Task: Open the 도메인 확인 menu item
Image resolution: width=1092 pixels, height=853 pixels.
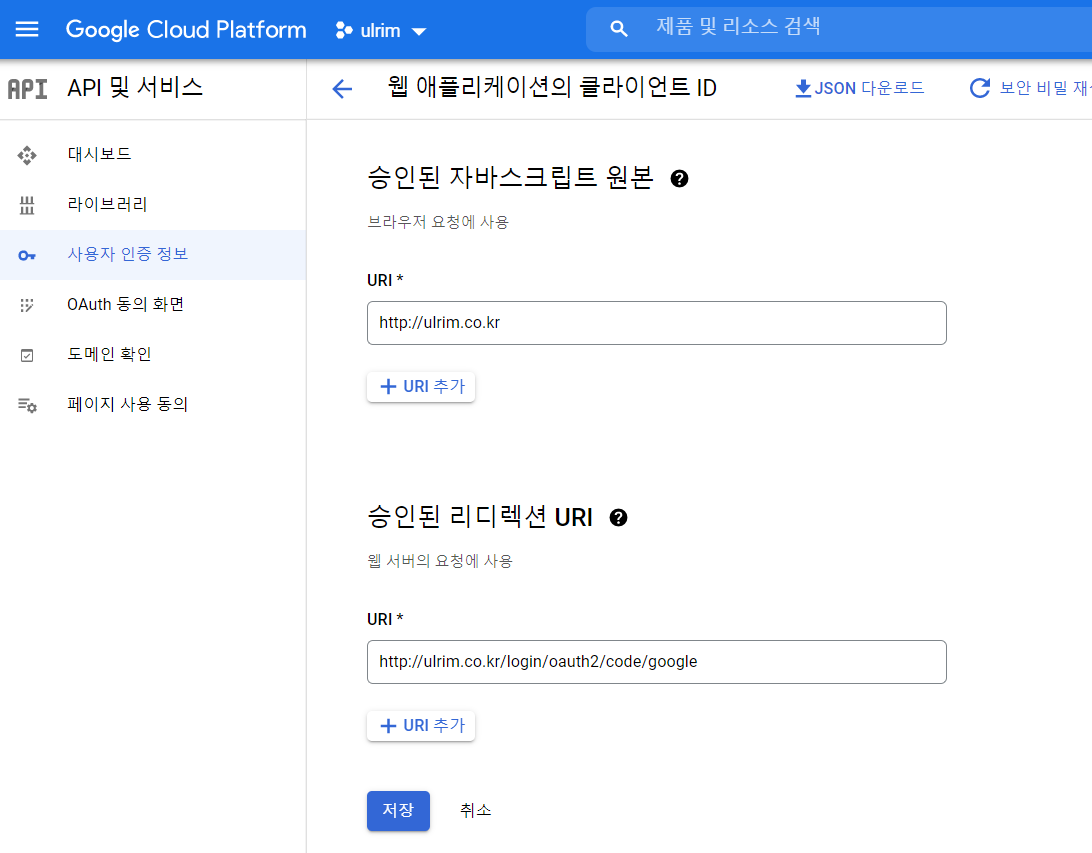Action: tap(153, 354)
